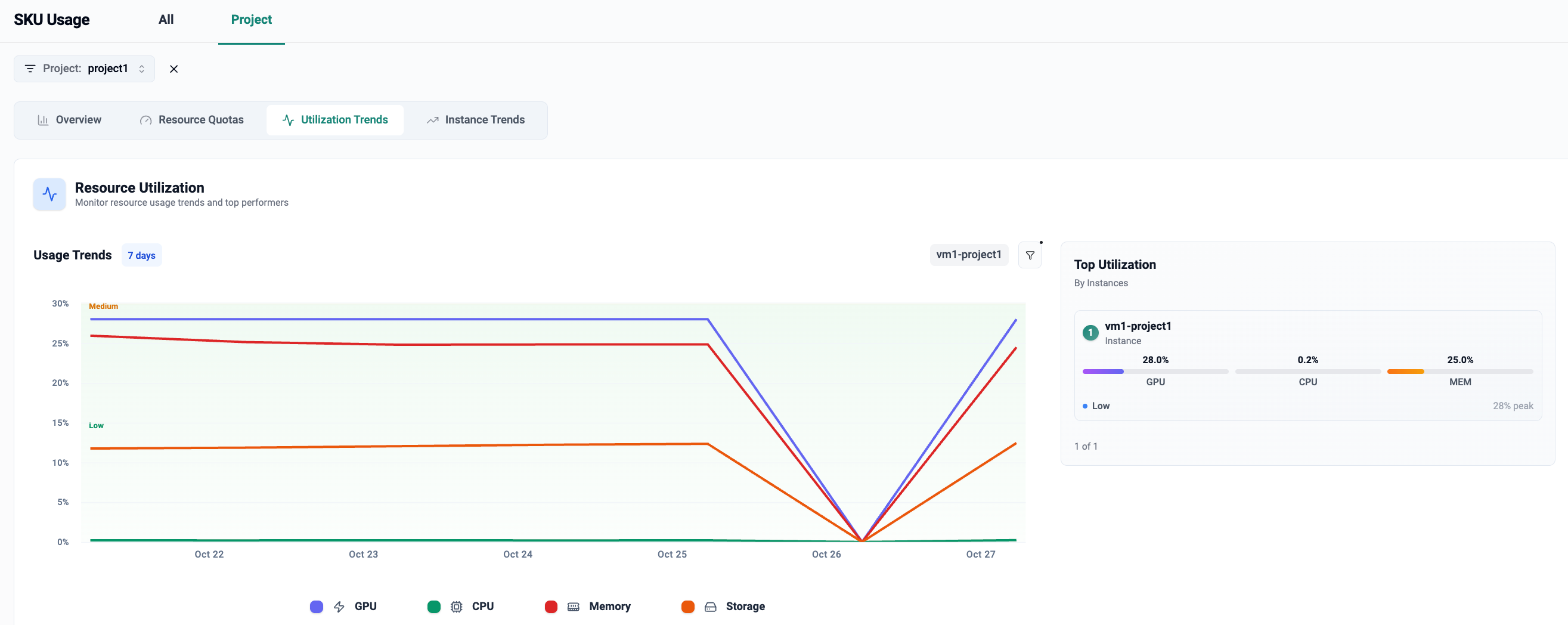Click the orange Storage legend swatch
This screenshot has width=1568, height=625.
687,606
